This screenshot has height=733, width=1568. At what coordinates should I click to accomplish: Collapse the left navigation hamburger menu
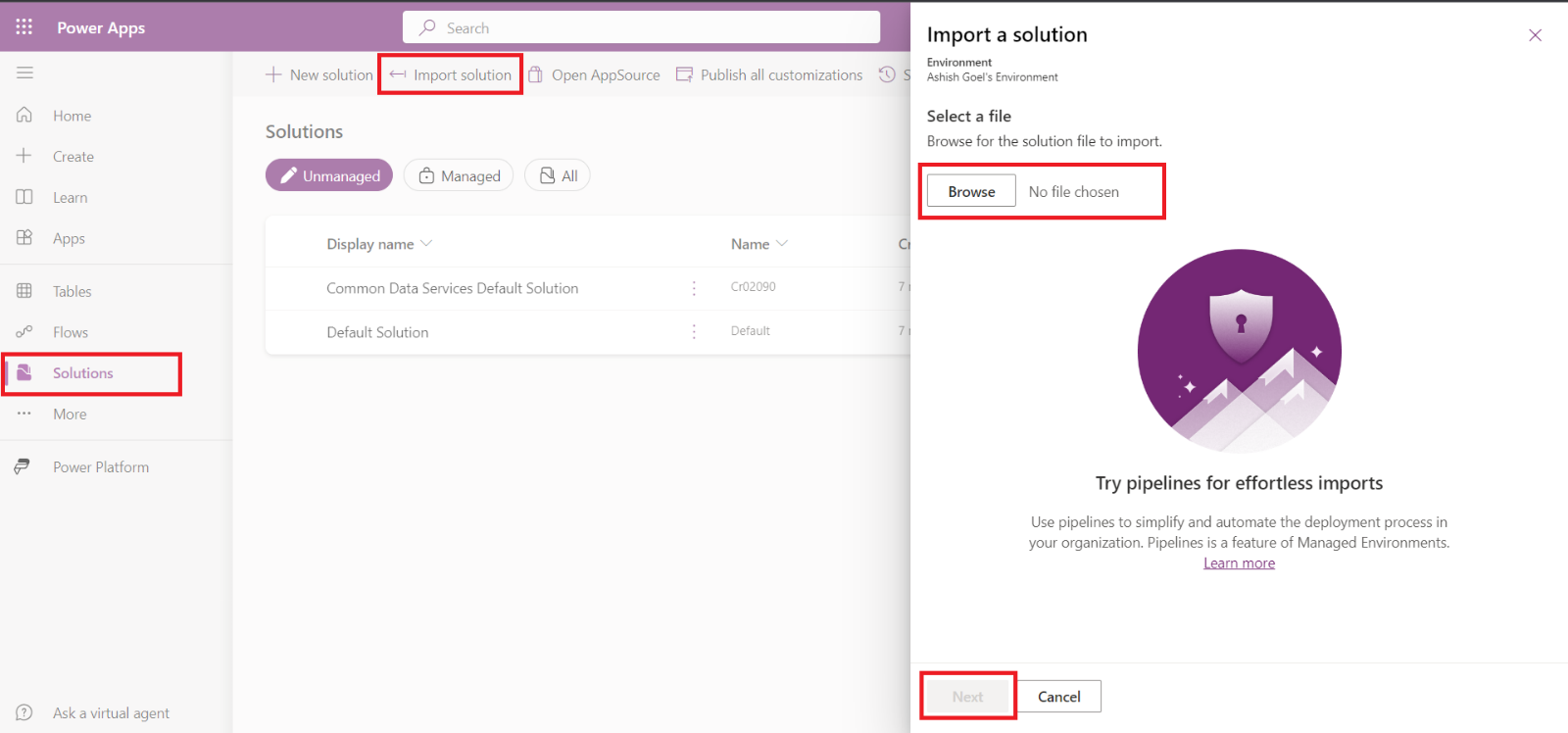[x=24, y=73]
